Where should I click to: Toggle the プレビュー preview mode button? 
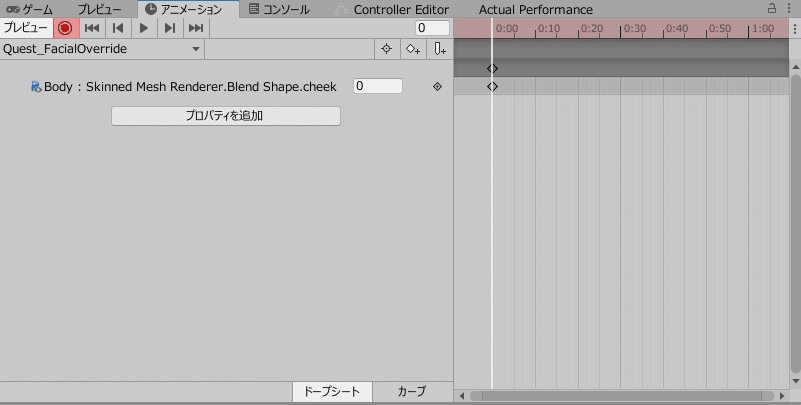click(26, 28)
